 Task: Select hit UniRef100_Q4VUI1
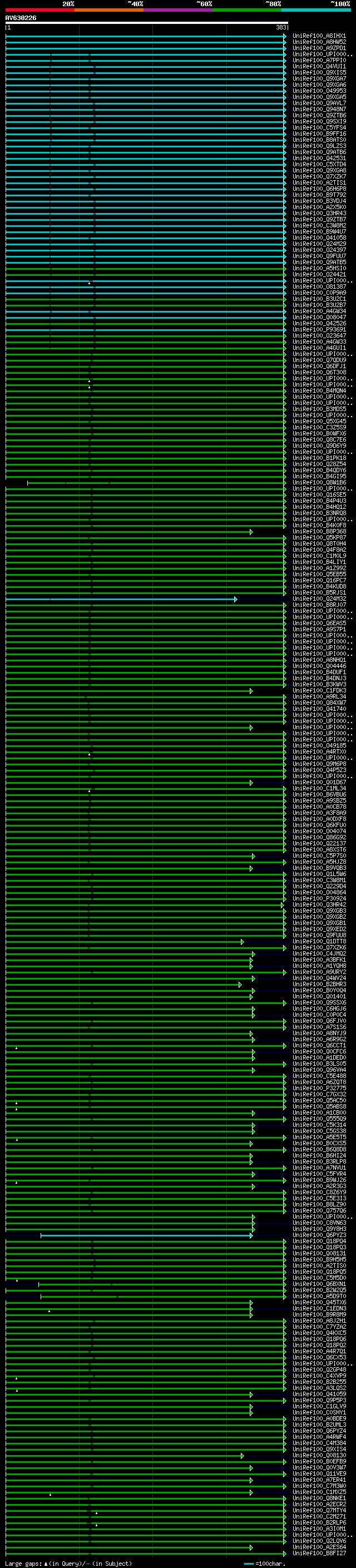tap(319, 66)
